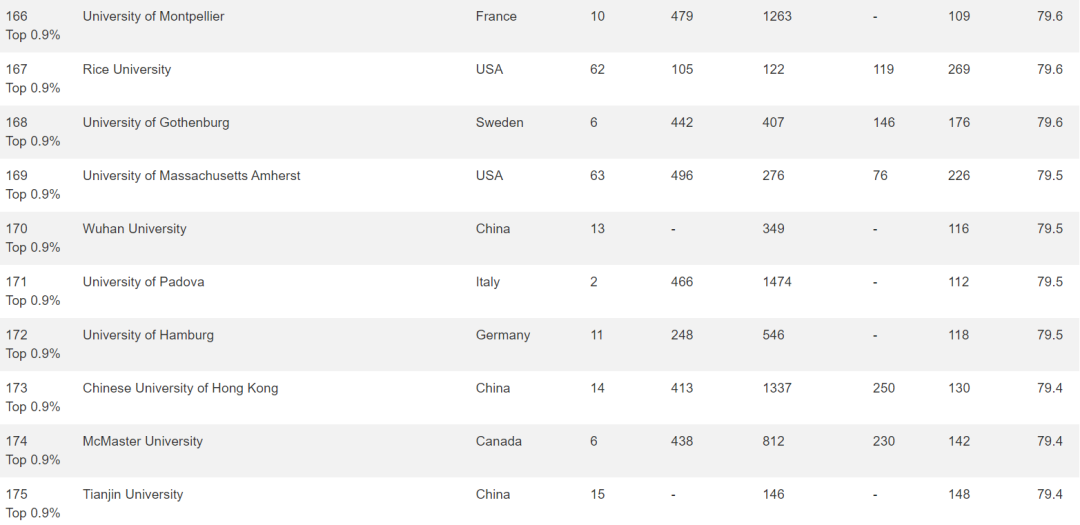Viewport: 1080px width, 525px height.
Task: Open the University of Gothenburg entry
Action: [156, 123]
